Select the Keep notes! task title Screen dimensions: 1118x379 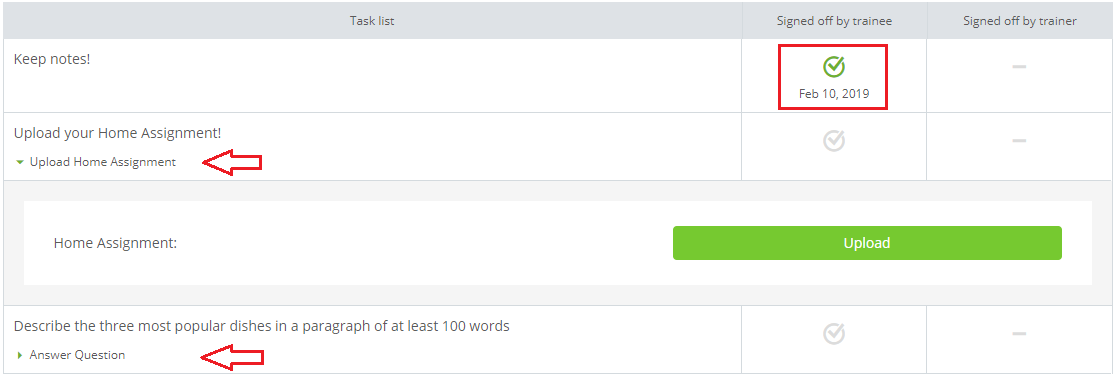(x=52, y=58)
